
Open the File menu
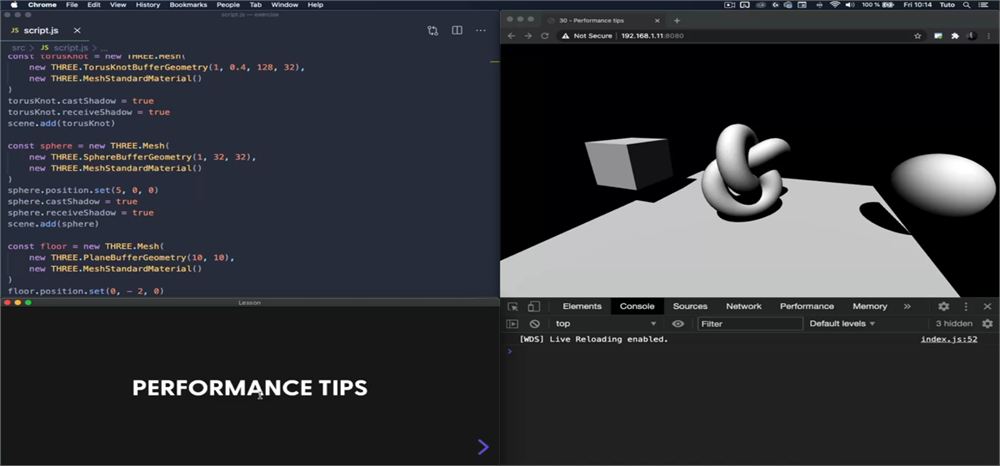tap(72, 4)
